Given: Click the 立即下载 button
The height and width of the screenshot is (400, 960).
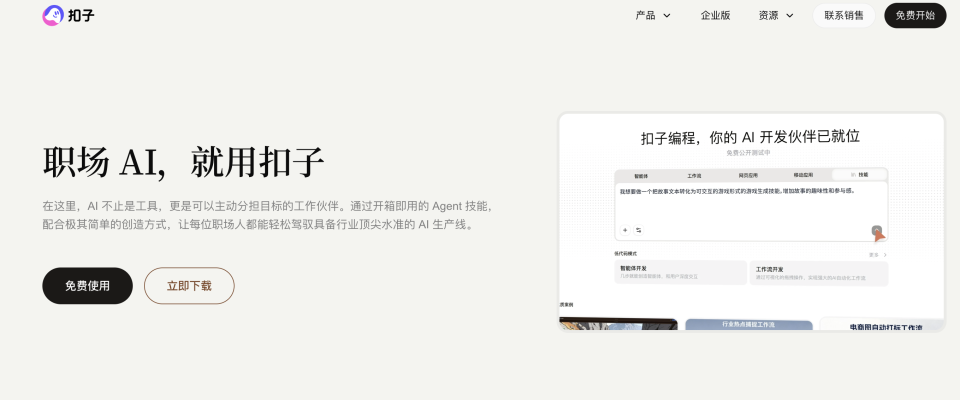Looking at the screenshot, I should pyautogui.click(x=189, y=285).
